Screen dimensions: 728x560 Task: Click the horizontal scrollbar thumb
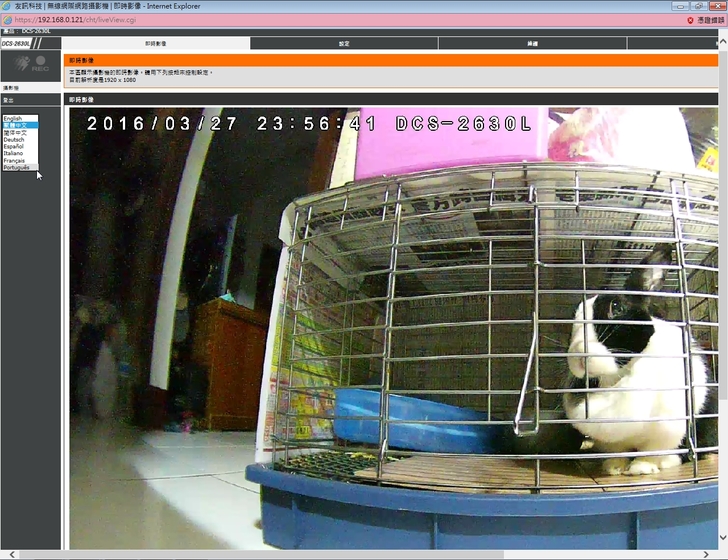pos(261,554)
